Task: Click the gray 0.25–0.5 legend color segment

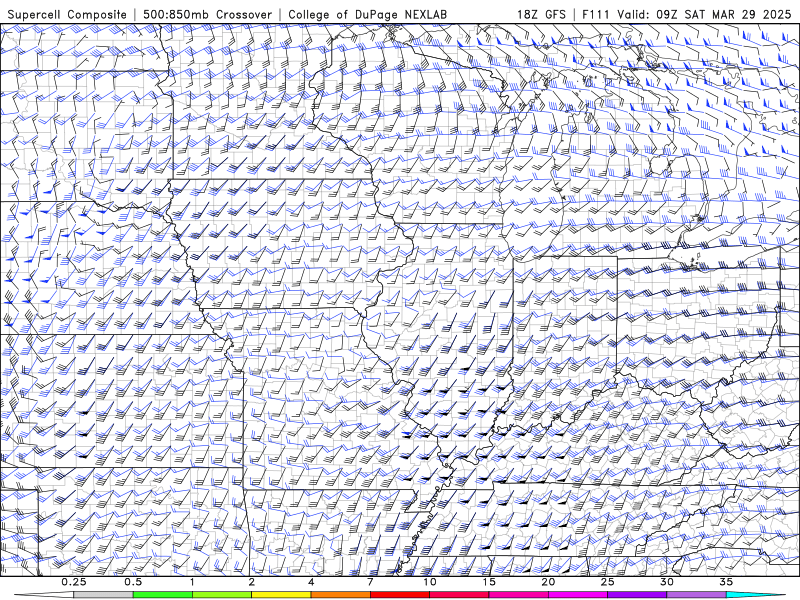Action: tap(104, 595)
